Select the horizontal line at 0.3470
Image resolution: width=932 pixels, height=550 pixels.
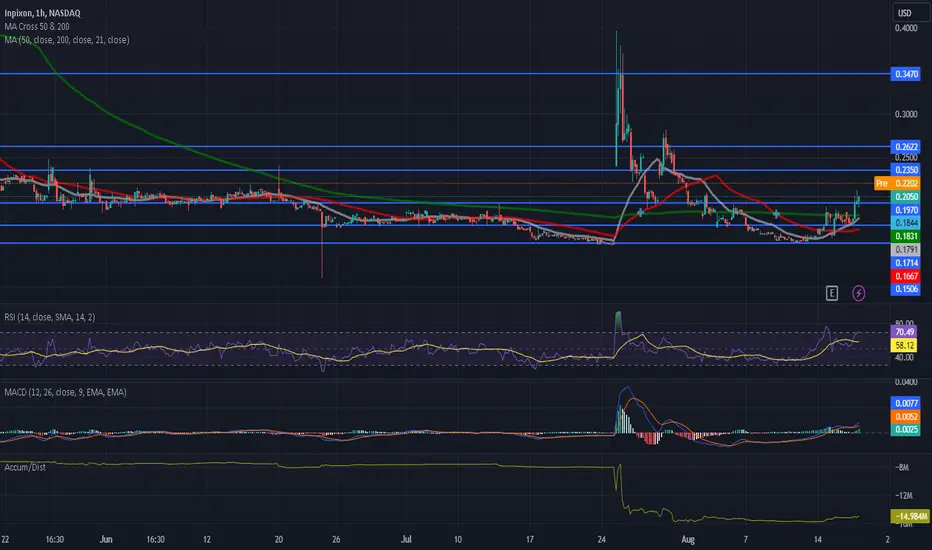(445, 74)
